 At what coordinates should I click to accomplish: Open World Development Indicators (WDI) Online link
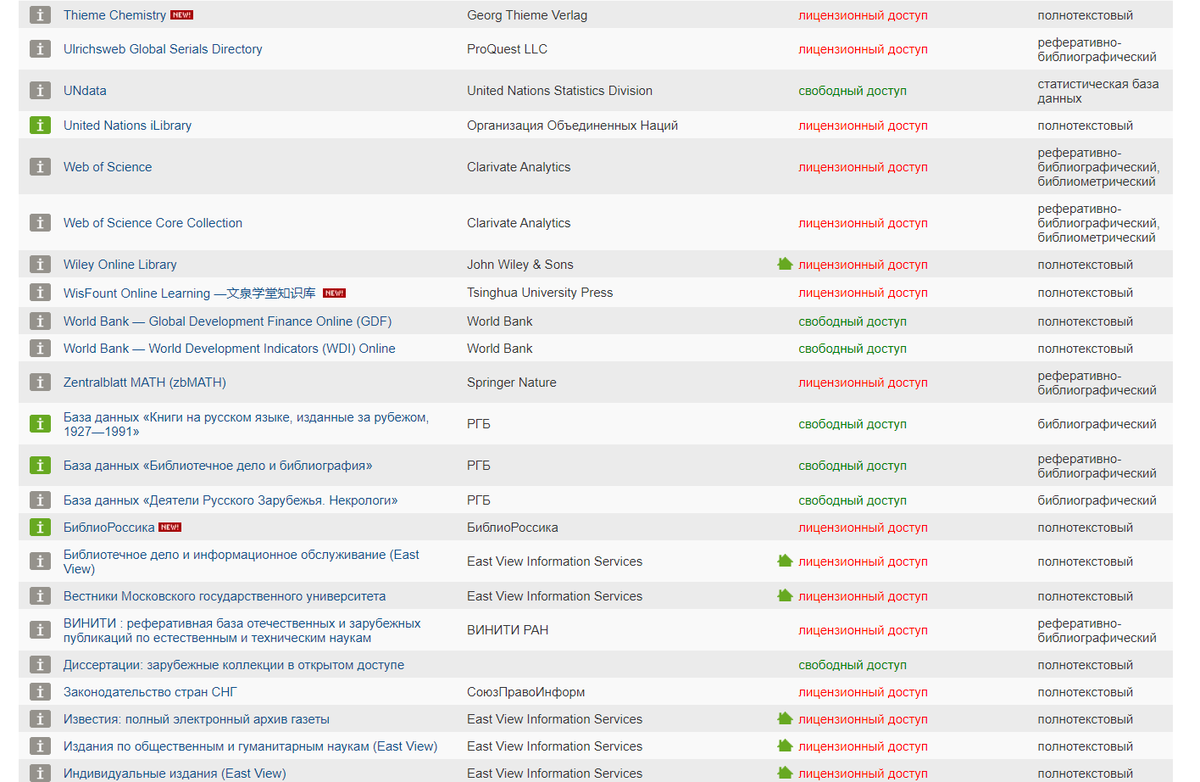click(x=230, y=349)
